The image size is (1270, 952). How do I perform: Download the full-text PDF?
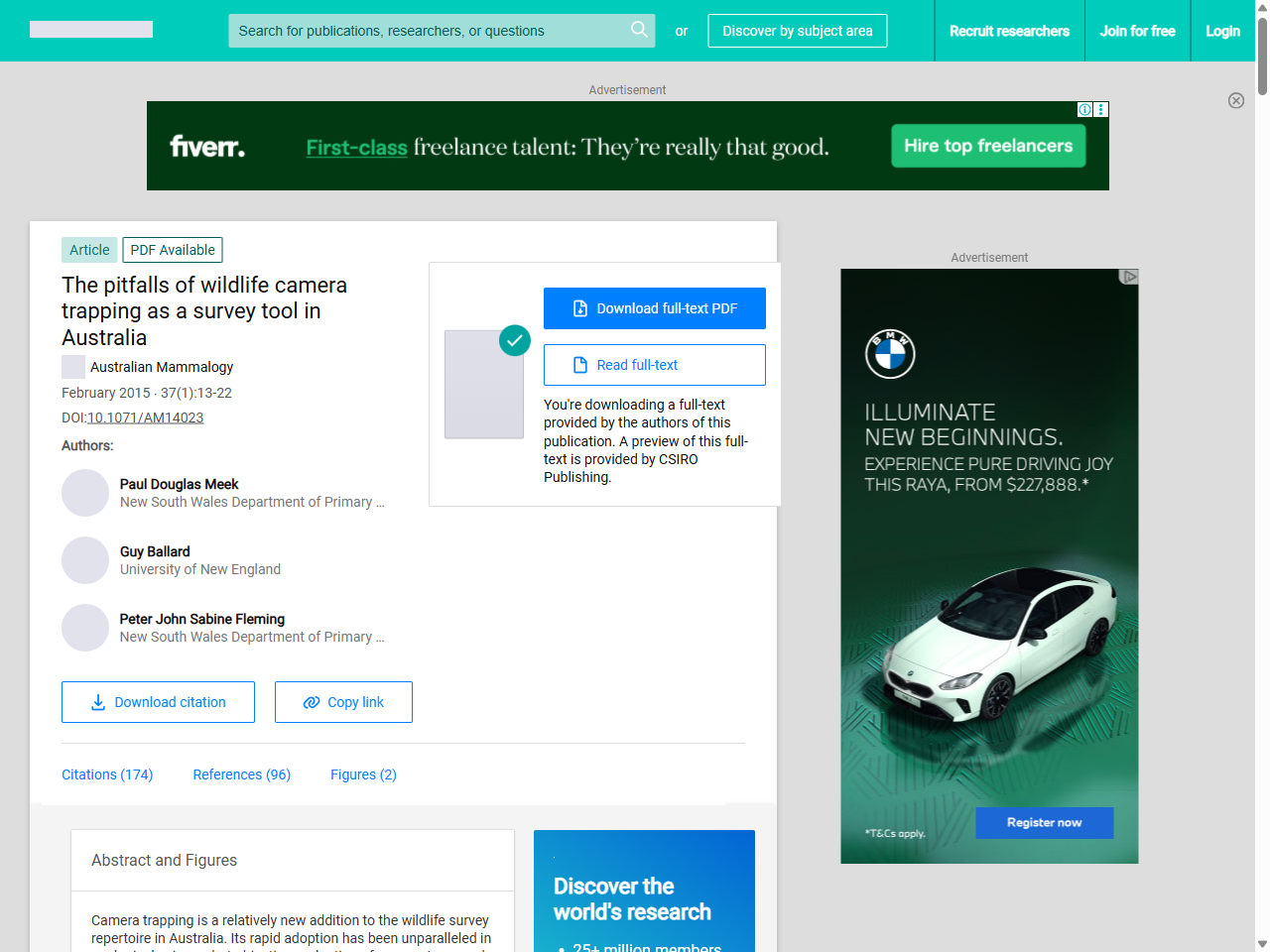655,308
